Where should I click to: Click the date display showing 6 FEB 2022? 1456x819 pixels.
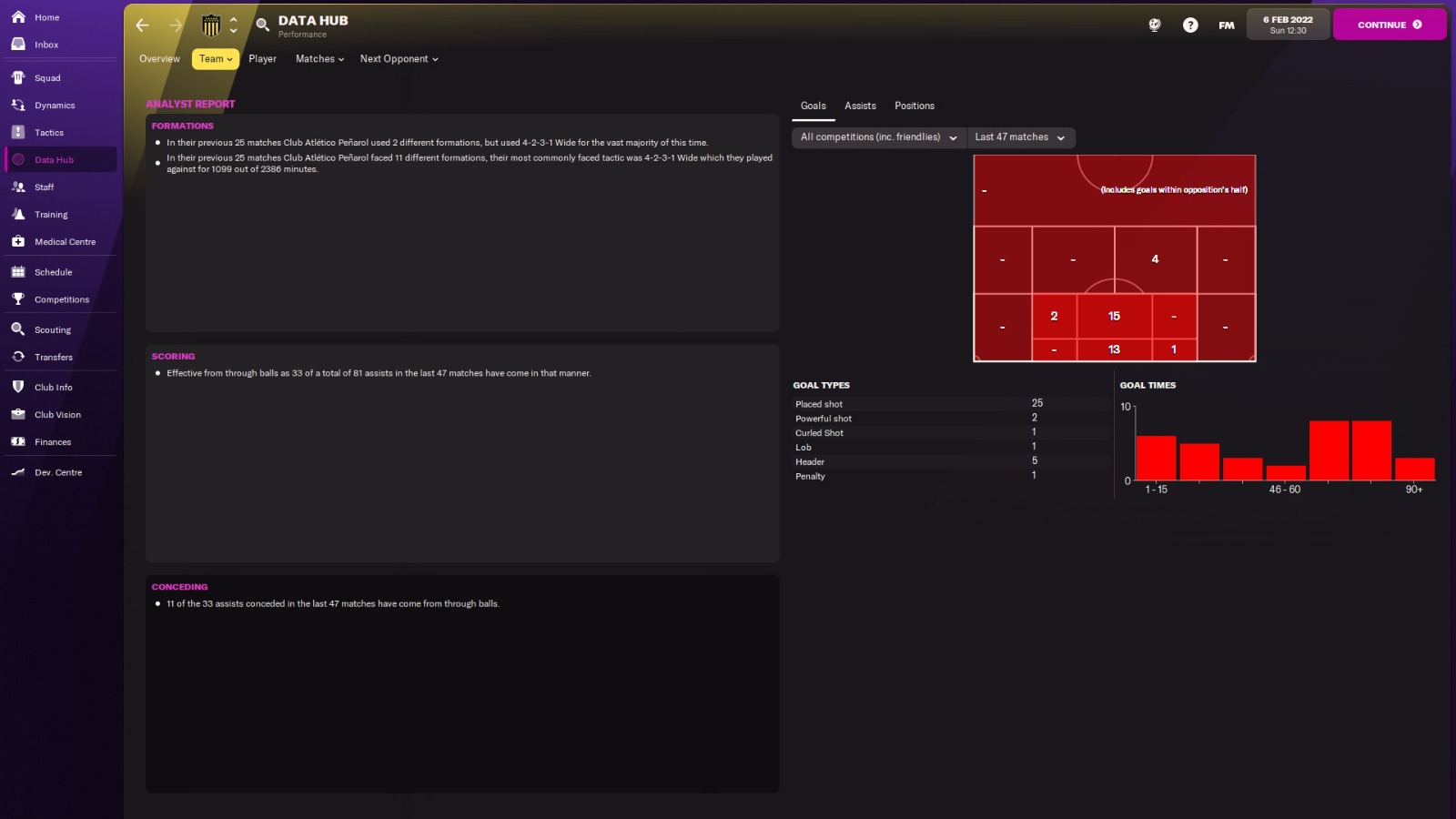pyautogui.click(x=1288, y=25)
